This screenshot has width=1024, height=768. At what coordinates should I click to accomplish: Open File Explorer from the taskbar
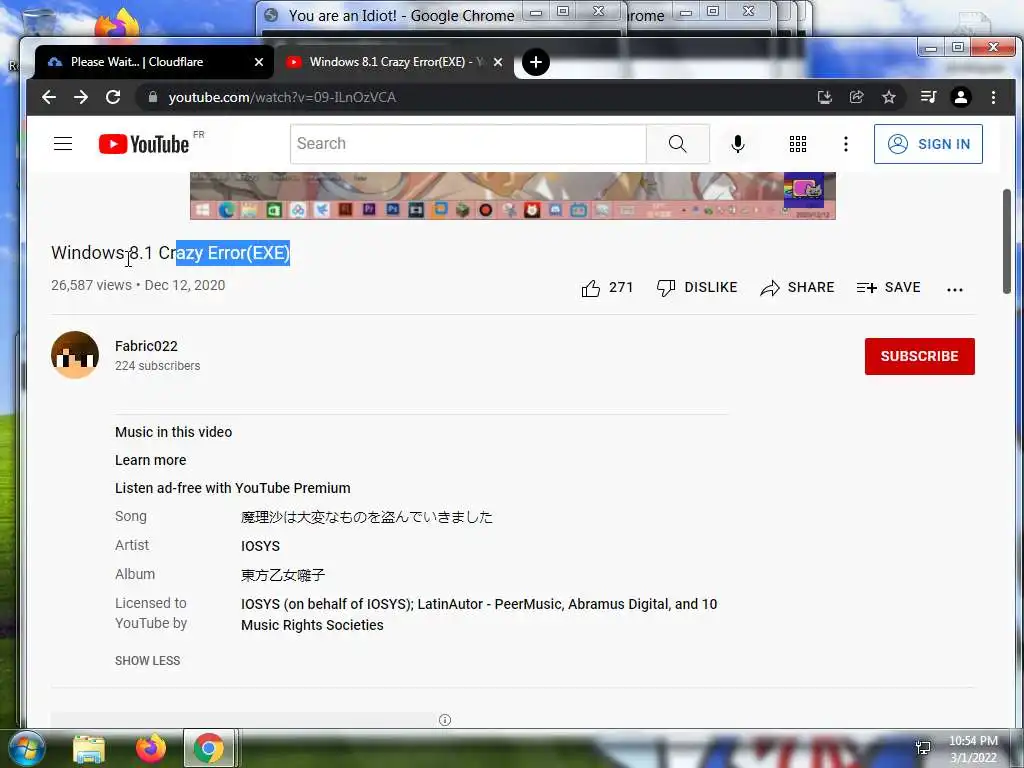click(x=89, y=749)
